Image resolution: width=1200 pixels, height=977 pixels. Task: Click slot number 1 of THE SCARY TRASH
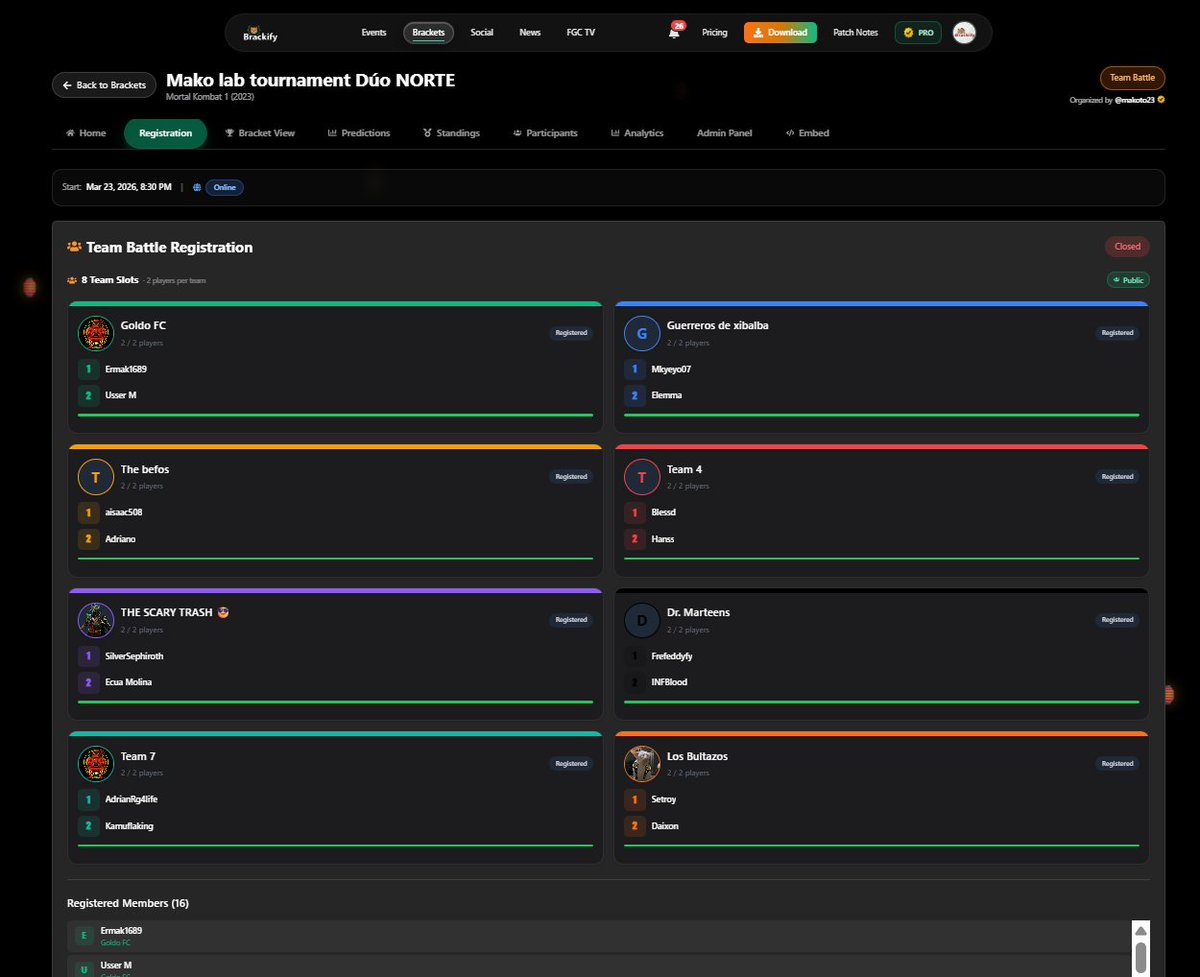pos(88,656)
